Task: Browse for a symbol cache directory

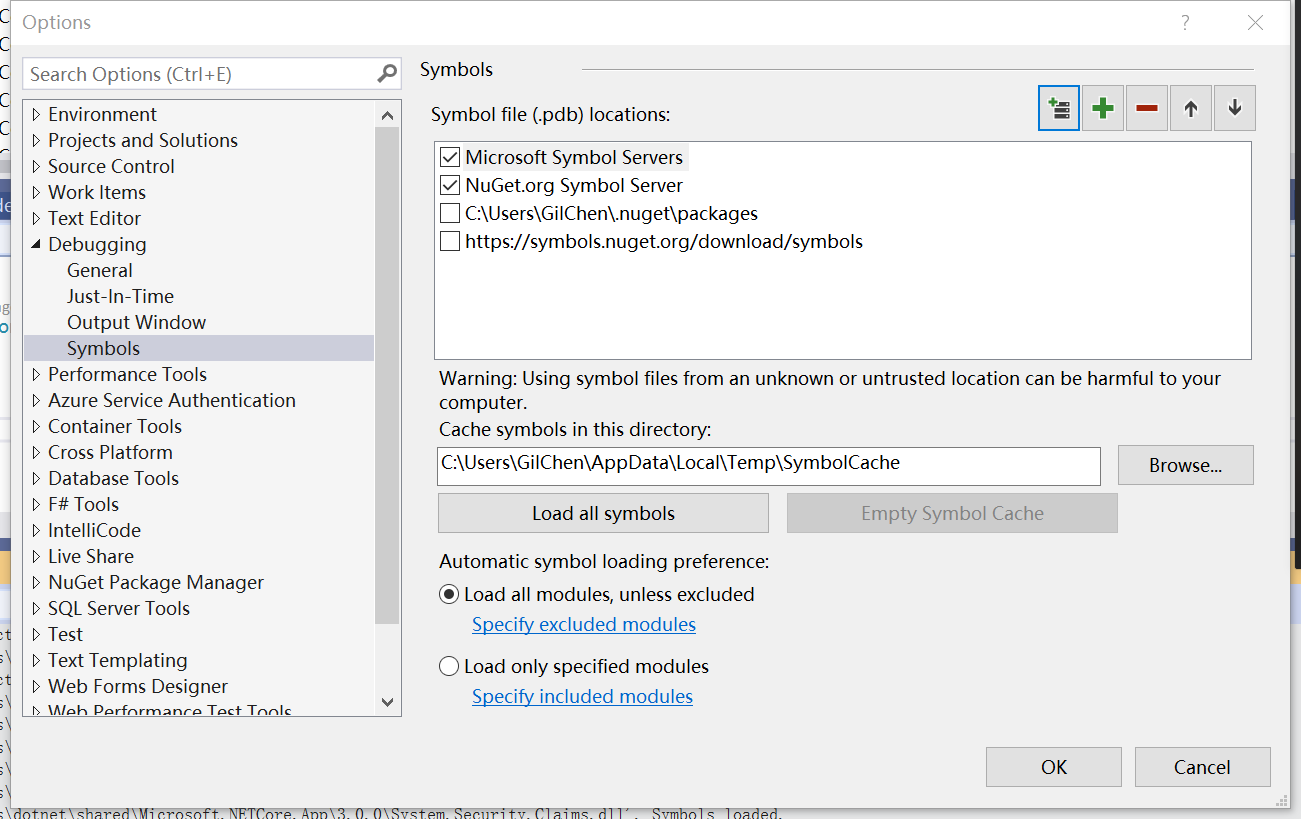Action: click(x=1185, y=465)
